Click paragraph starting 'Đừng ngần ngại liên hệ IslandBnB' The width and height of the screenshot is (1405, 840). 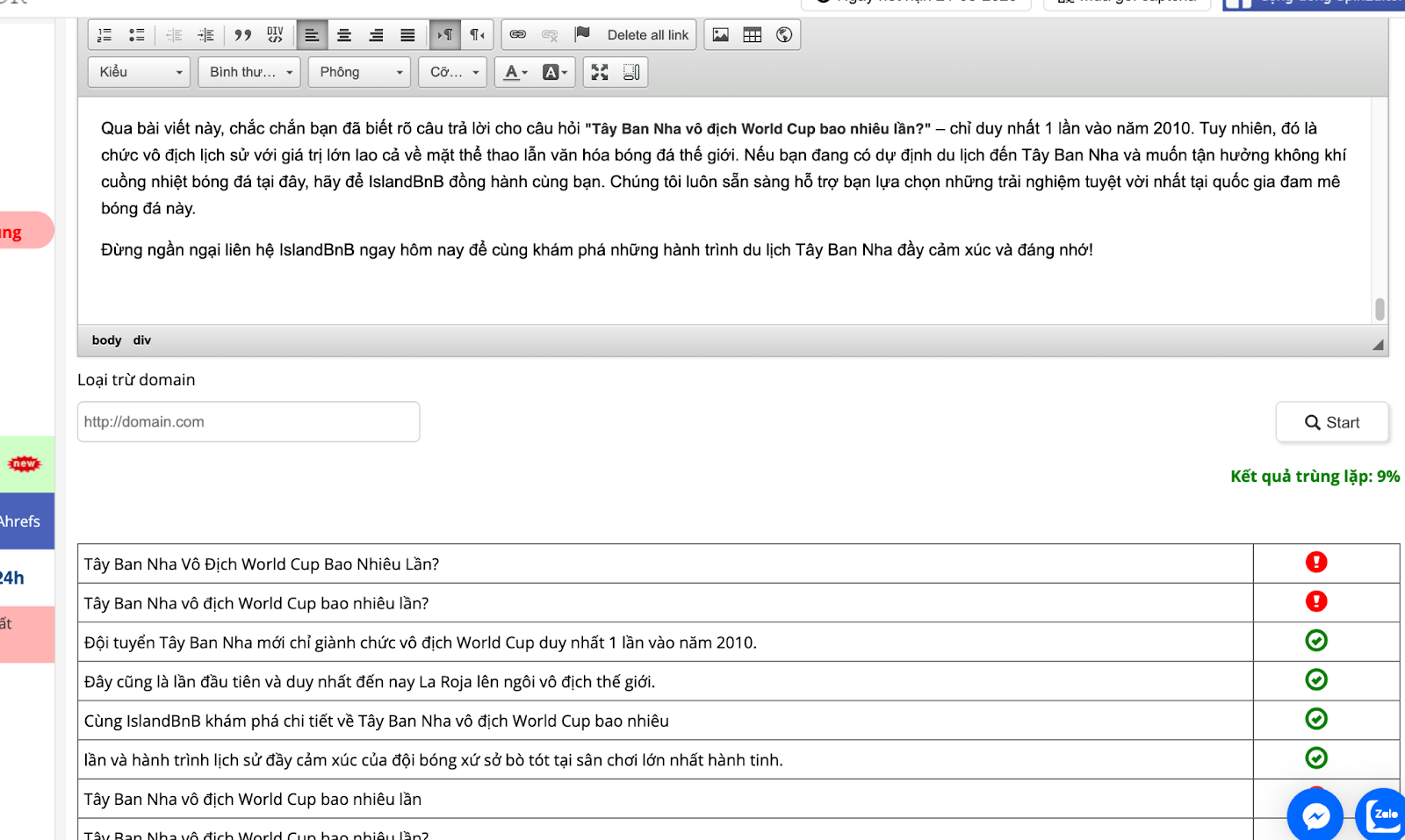pos(597,250)
